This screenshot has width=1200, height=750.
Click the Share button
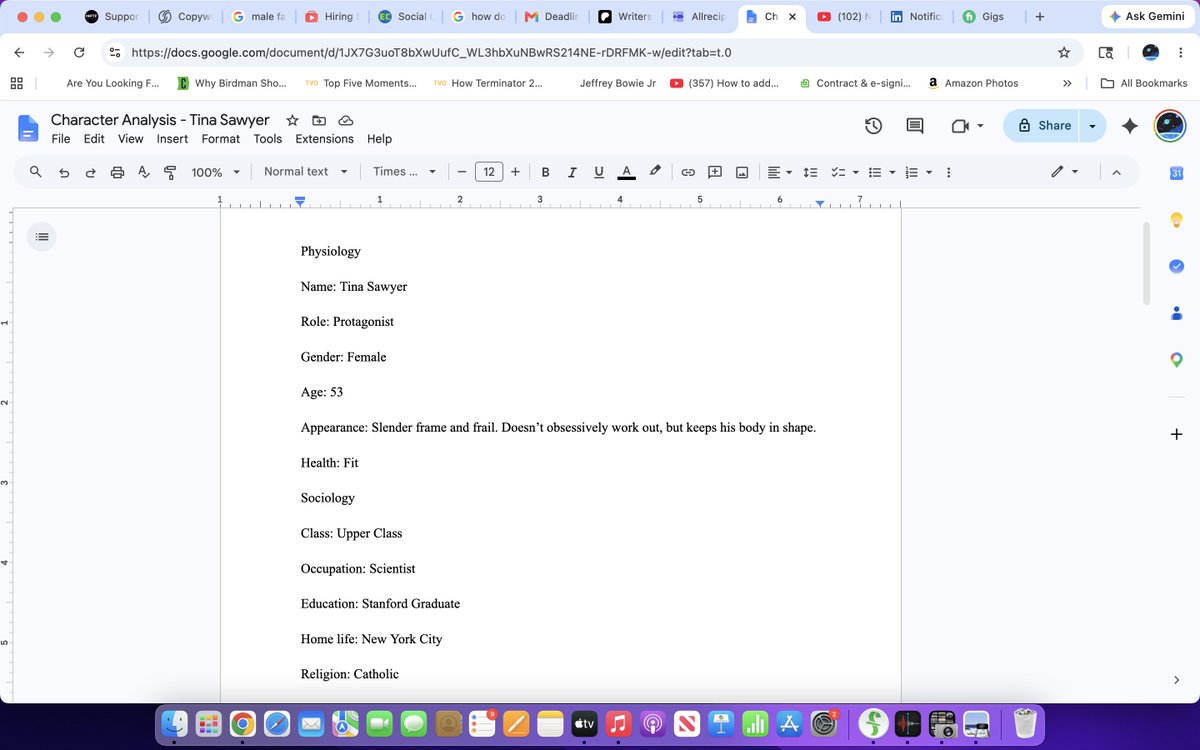(x=1044, y=126)
